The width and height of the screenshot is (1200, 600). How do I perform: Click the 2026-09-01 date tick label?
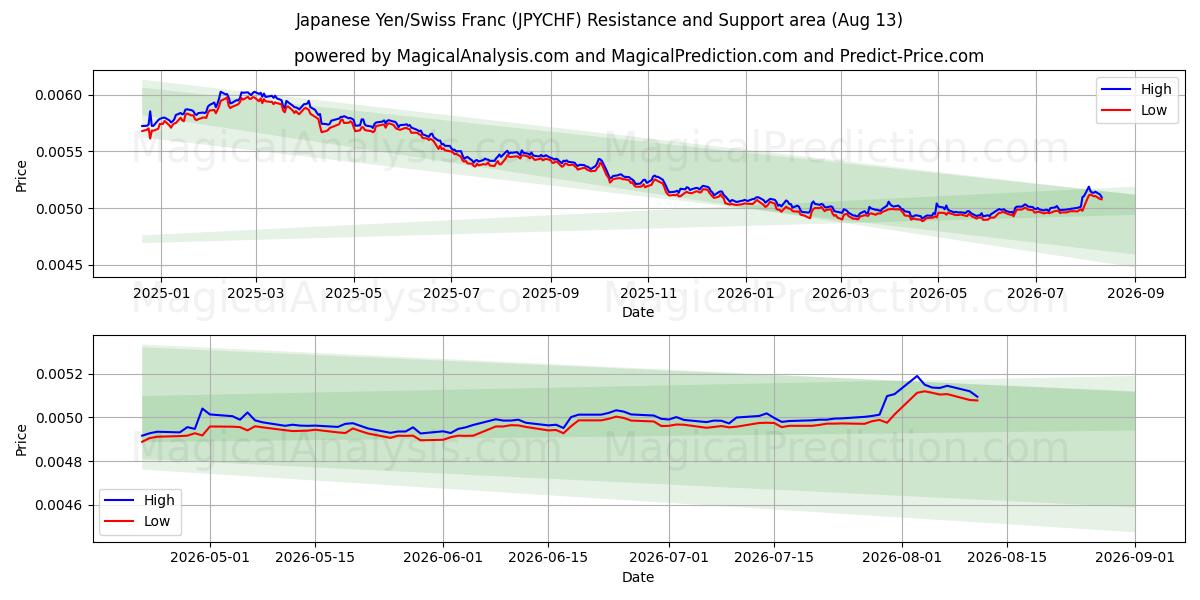(x=1135, y=558)
